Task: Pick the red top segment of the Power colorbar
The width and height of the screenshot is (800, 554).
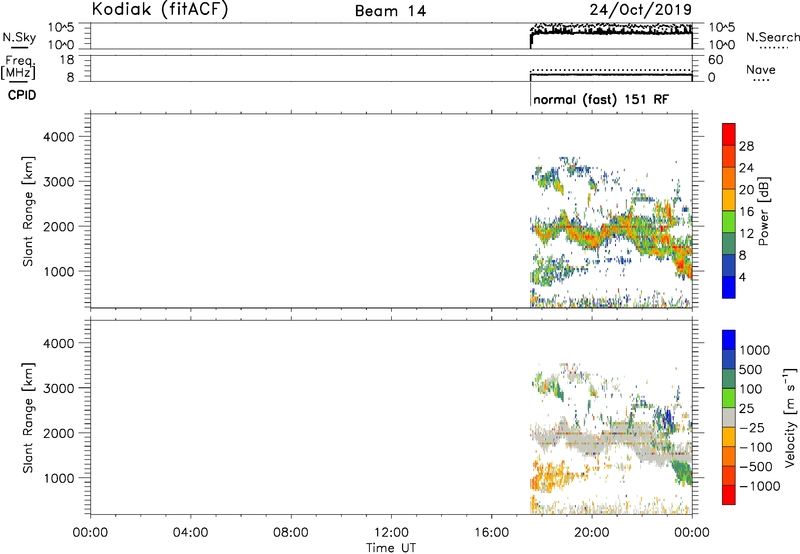Action: (x=729, y=135)
